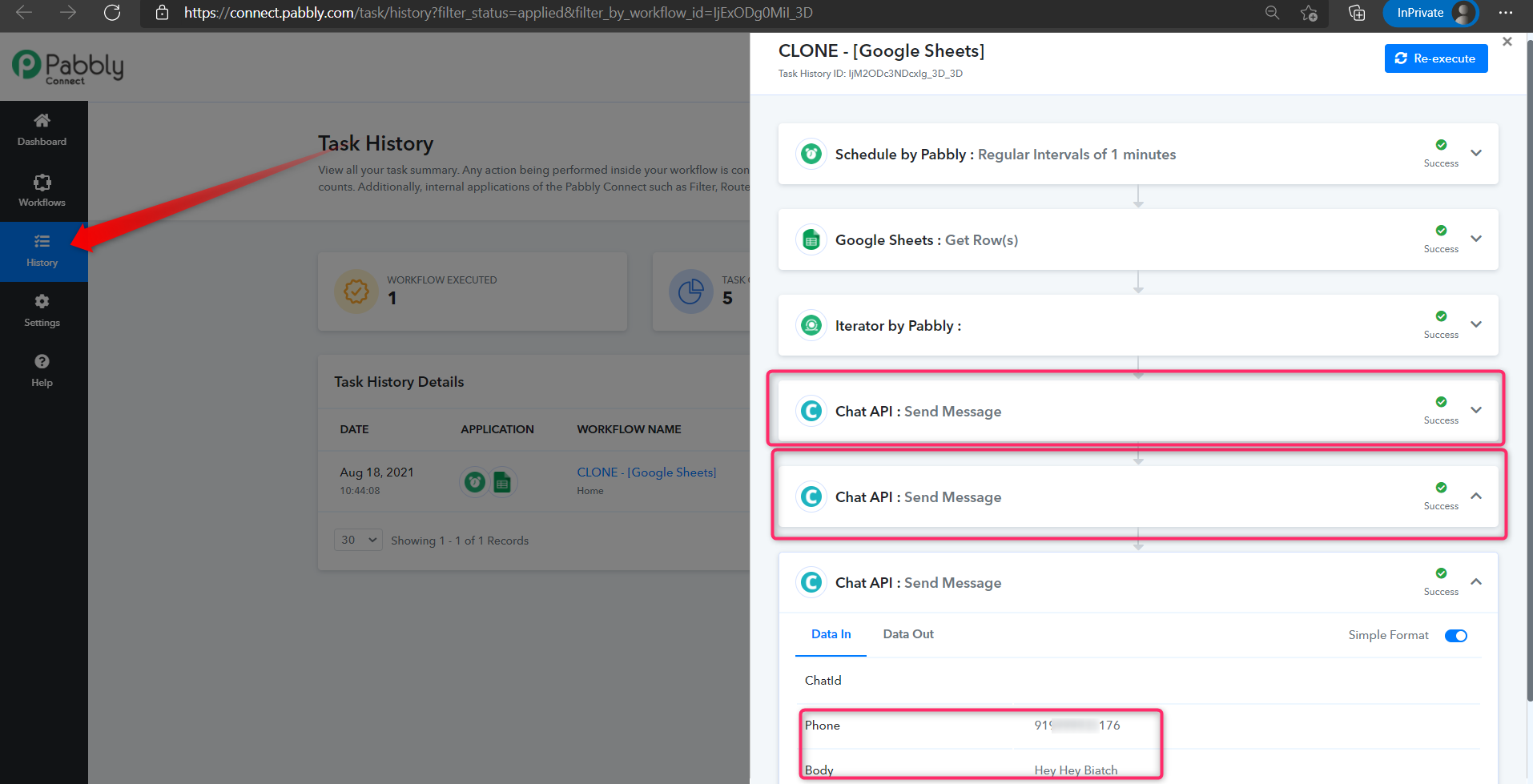Click the APPLICATION column header
Screen dimensions: 1533x784
pyautogui.click(x=497, y=429)
